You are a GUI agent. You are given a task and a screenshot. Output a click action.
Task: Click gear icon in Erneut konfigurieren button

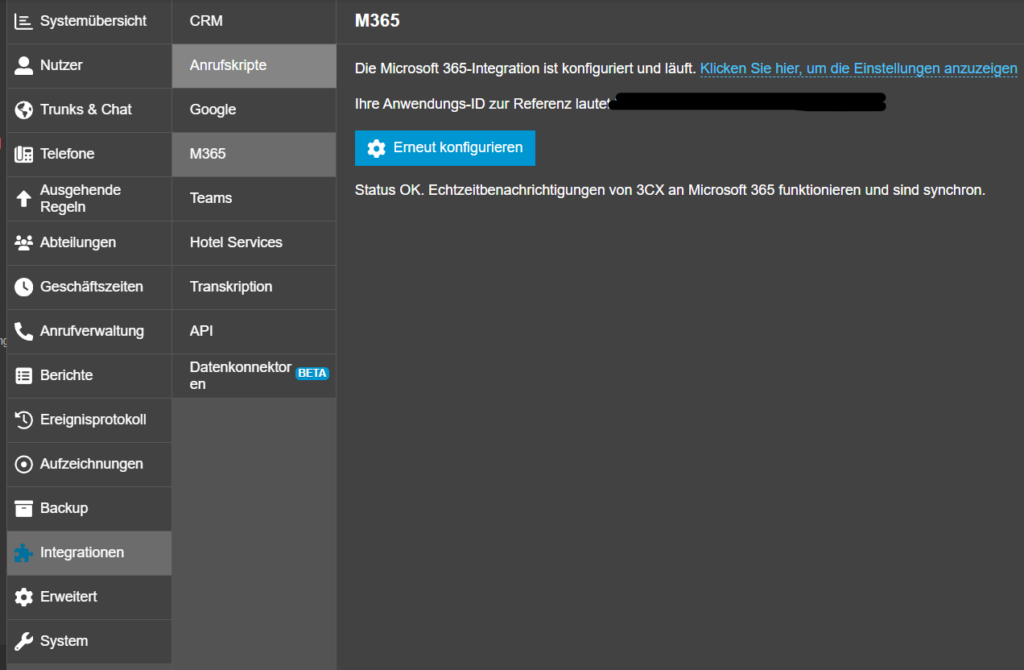(376, 148)
